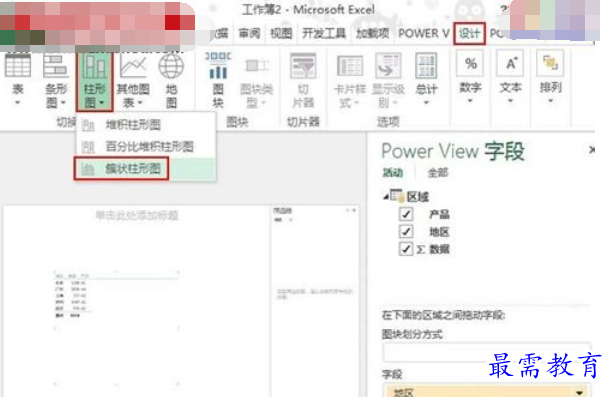The image size is (610, 397).
Task: Uncheck the 数据 field checkbox
Action: tap(406, 249)
